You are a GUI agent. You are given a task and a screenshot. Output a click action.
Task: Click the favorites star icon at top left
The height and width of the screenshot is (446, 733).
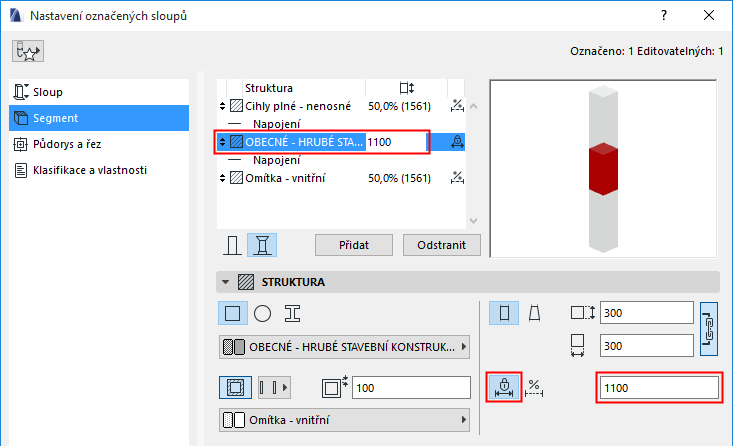(x=27, y=51)
